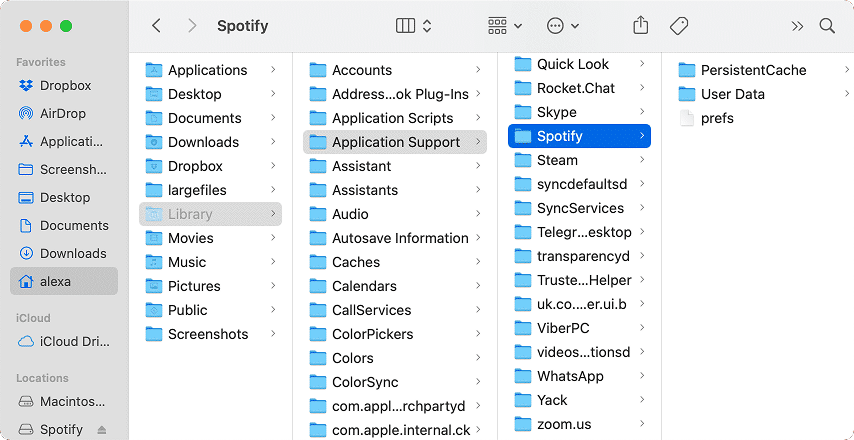
Task: Expand the Audio folder chevron
Action: [x=478, y=213]
